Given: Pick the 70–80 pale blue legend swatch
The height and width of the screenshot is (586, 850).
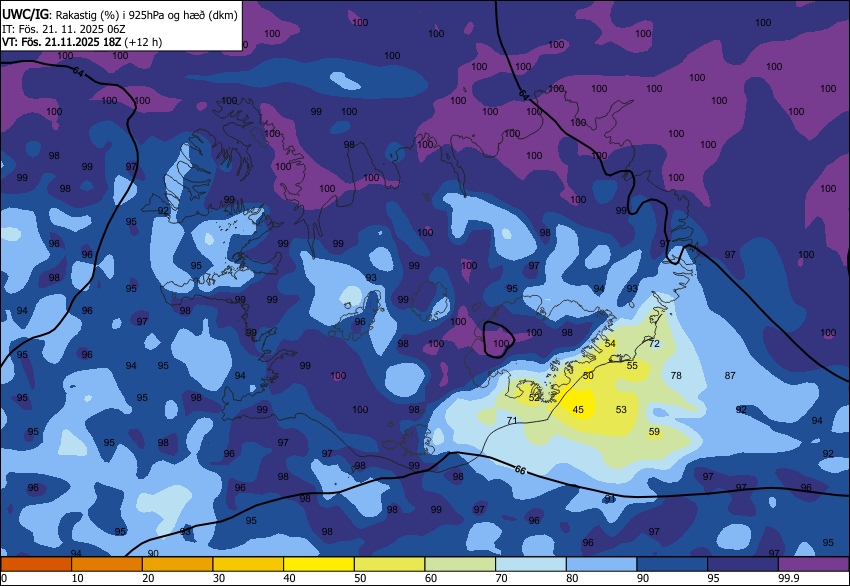Looking at the screenshot, I should point(531,564).
